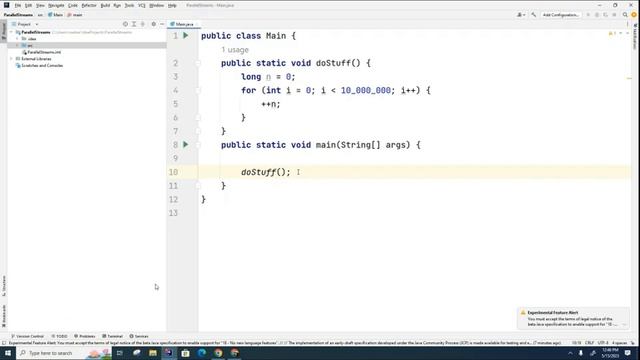Viewport: 640px width, 360px height.
Task: Open the View menu
Action: point(40,5)
